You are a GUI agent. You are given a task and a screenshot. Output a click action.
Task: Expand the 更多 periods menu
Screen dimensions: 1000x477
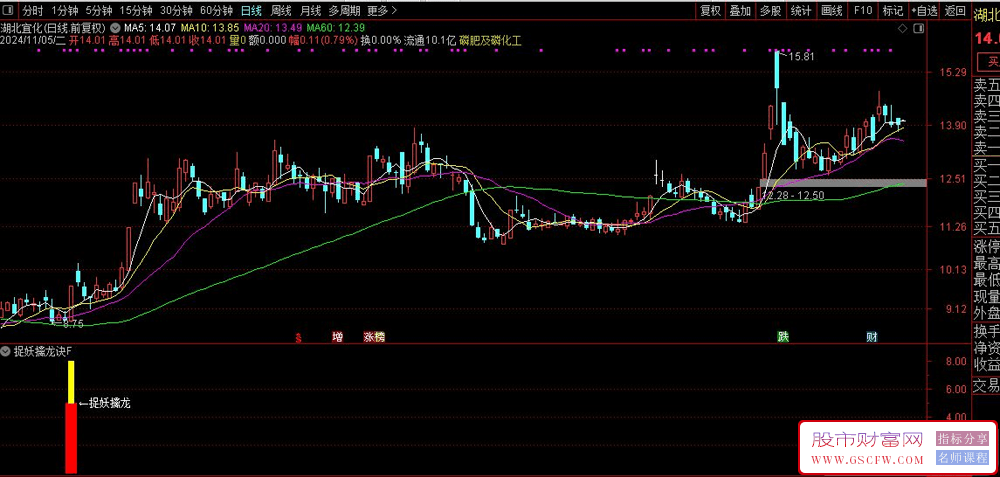coord(382,10)
